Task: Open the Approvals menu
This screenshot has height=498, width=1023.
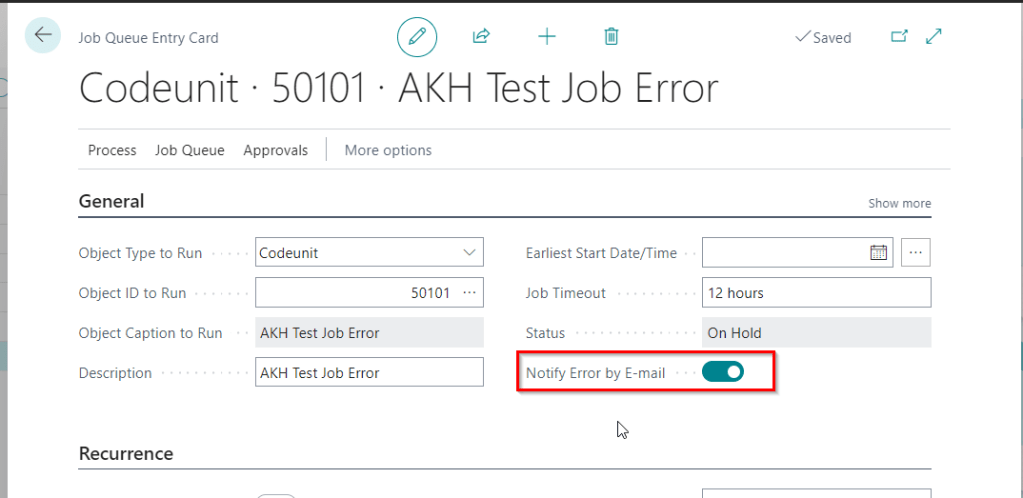Action: (275, 150)
